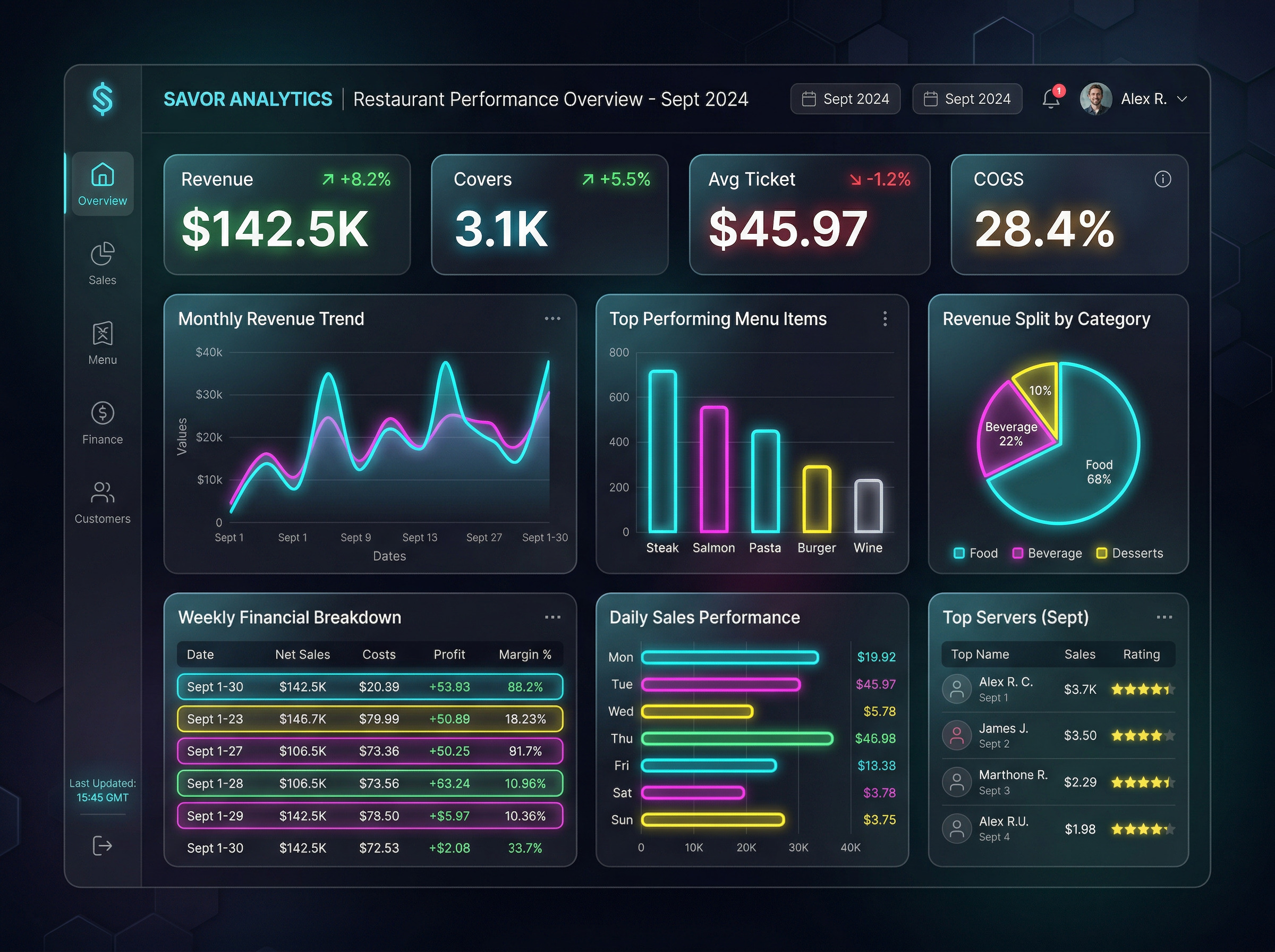The width and height of the screenshot is (1275, 952).
Task: Click the Savor Analytics dollar logo
Action: coord(103,98)
